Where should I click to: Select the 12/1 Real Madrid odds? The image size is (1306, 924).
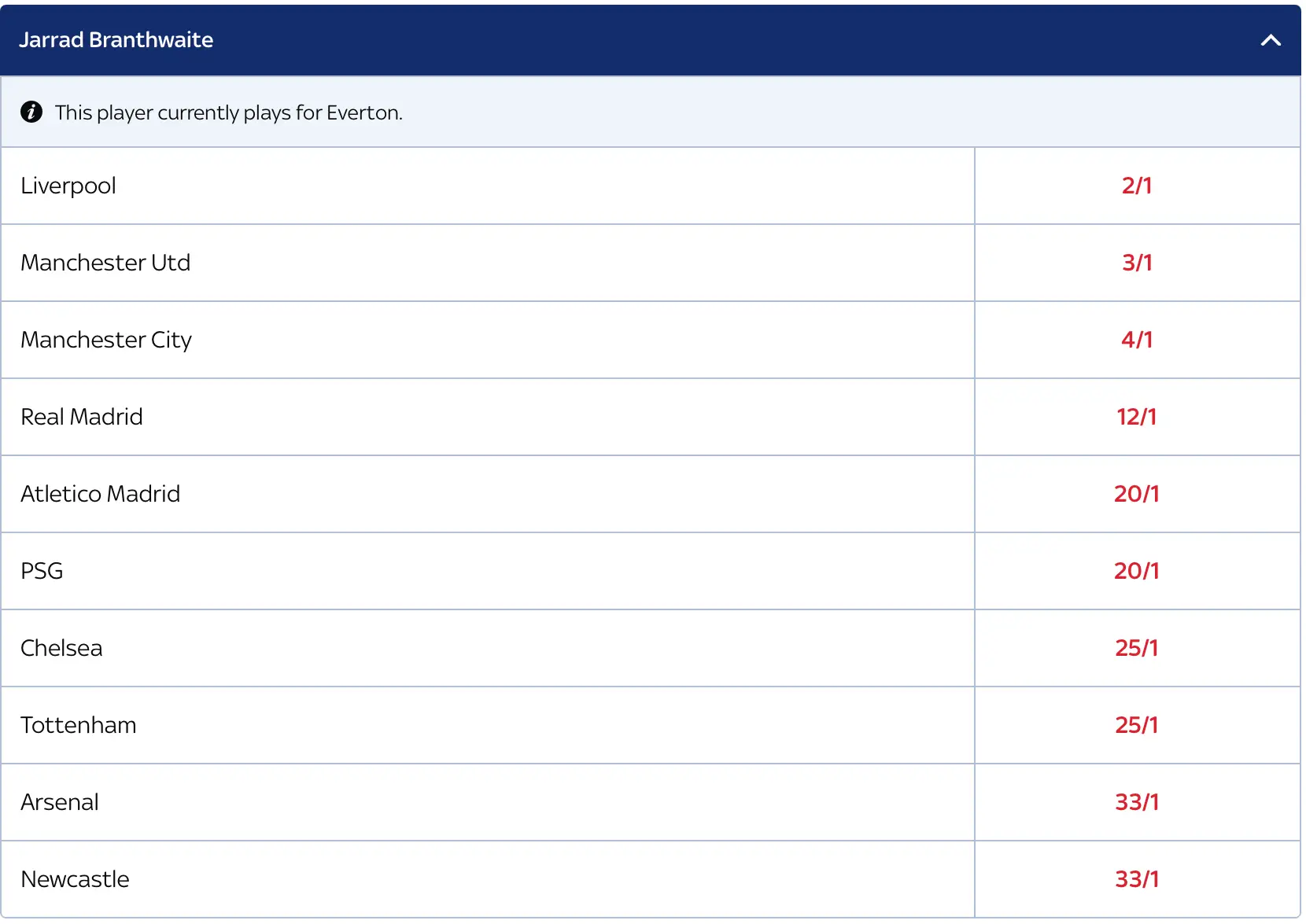click(x=1136, y=417)
